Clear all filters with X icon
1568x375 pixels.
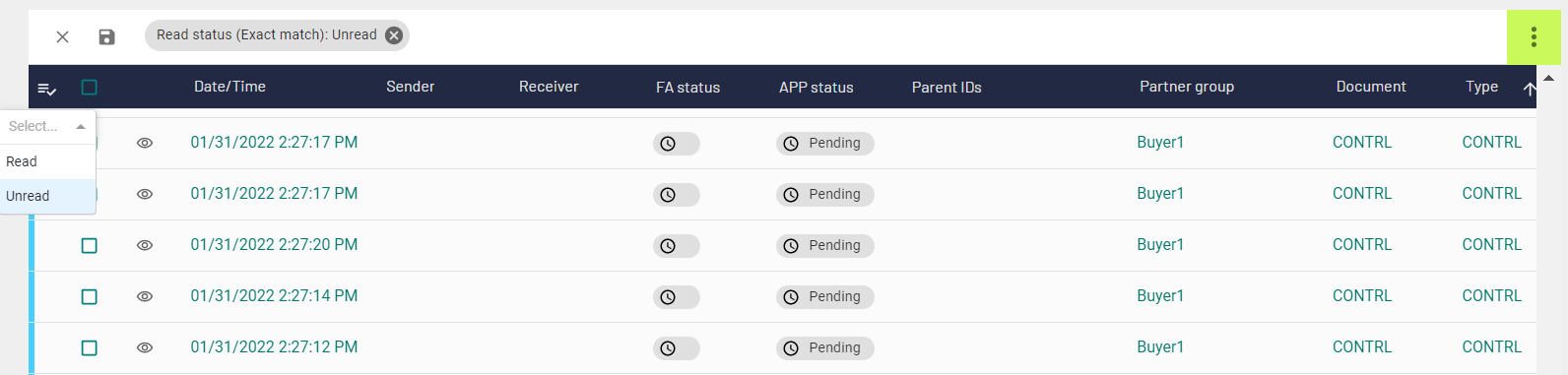[x=62, y=36]
